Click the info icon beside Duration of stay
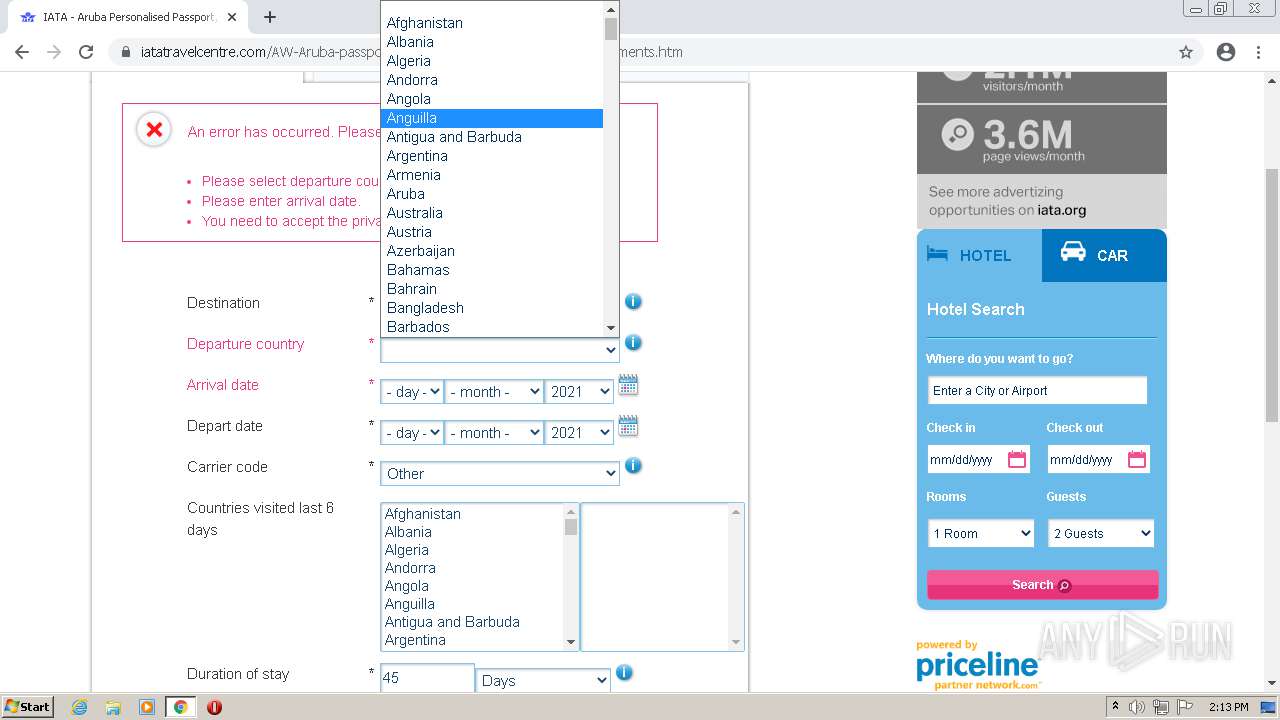The height and width of the screenshot is (720, 1280). tap(624, 672)
